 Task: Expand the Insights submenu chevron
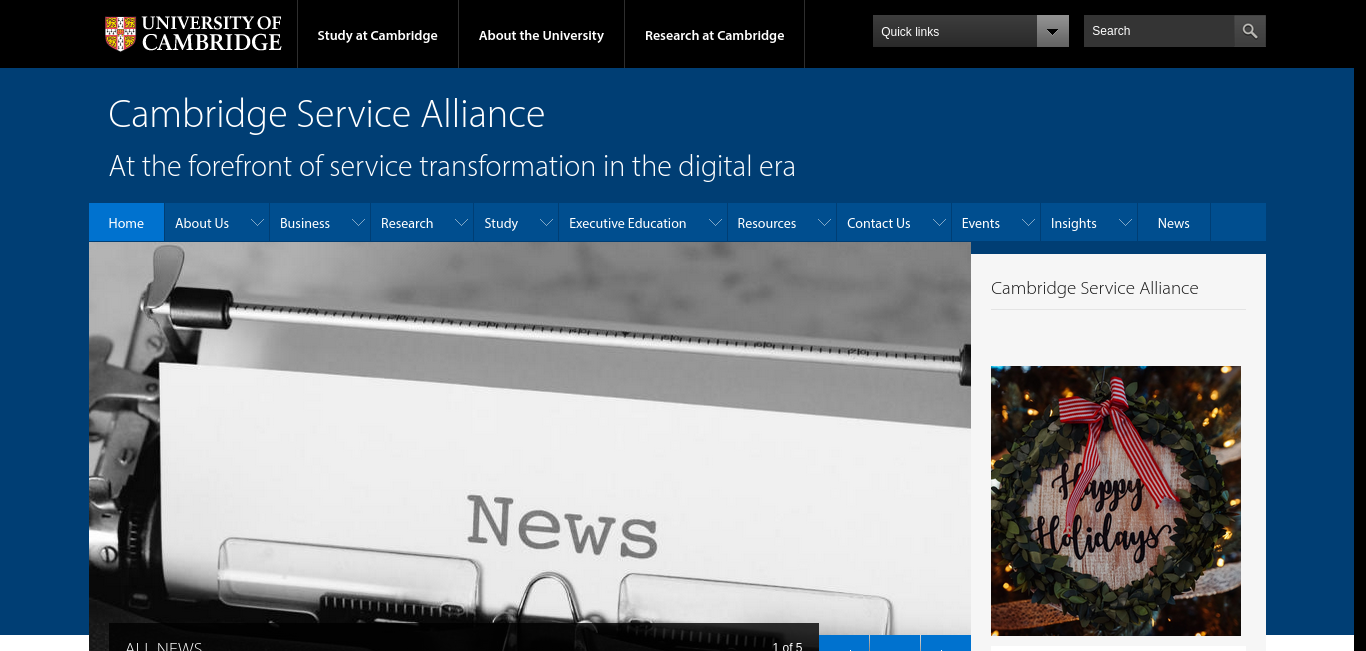click(1124, 223)
